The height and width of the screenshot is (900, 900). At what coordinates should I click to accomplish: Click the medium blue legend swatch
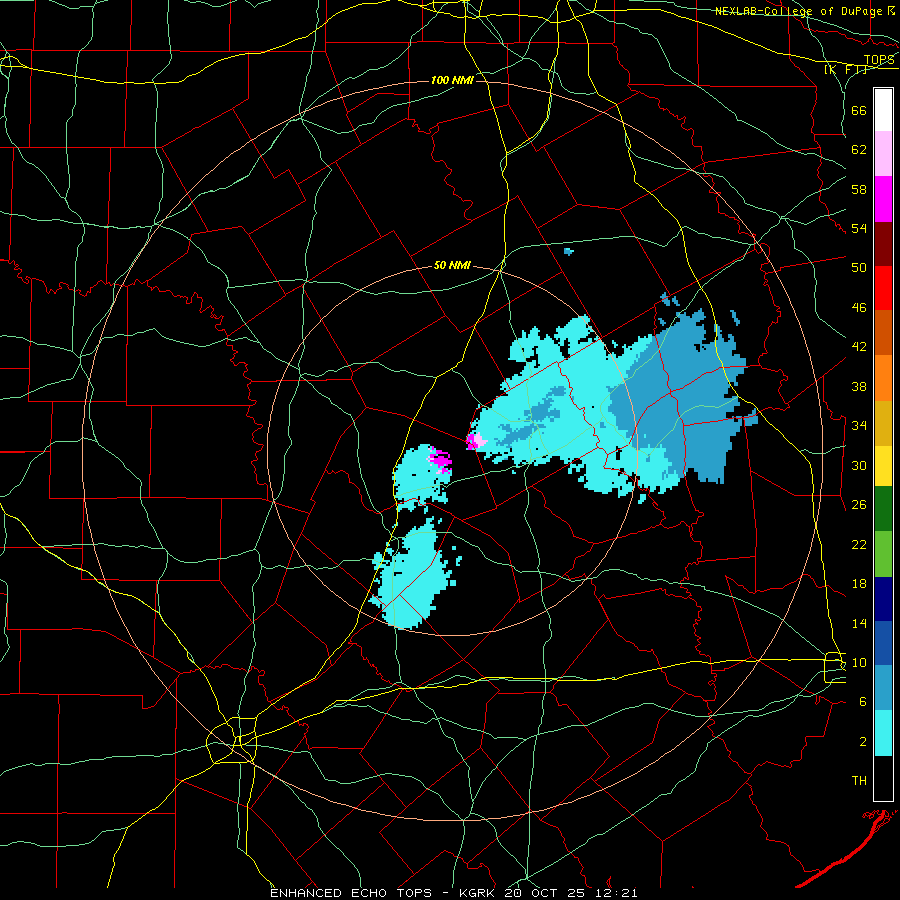[x=883, y=643]
